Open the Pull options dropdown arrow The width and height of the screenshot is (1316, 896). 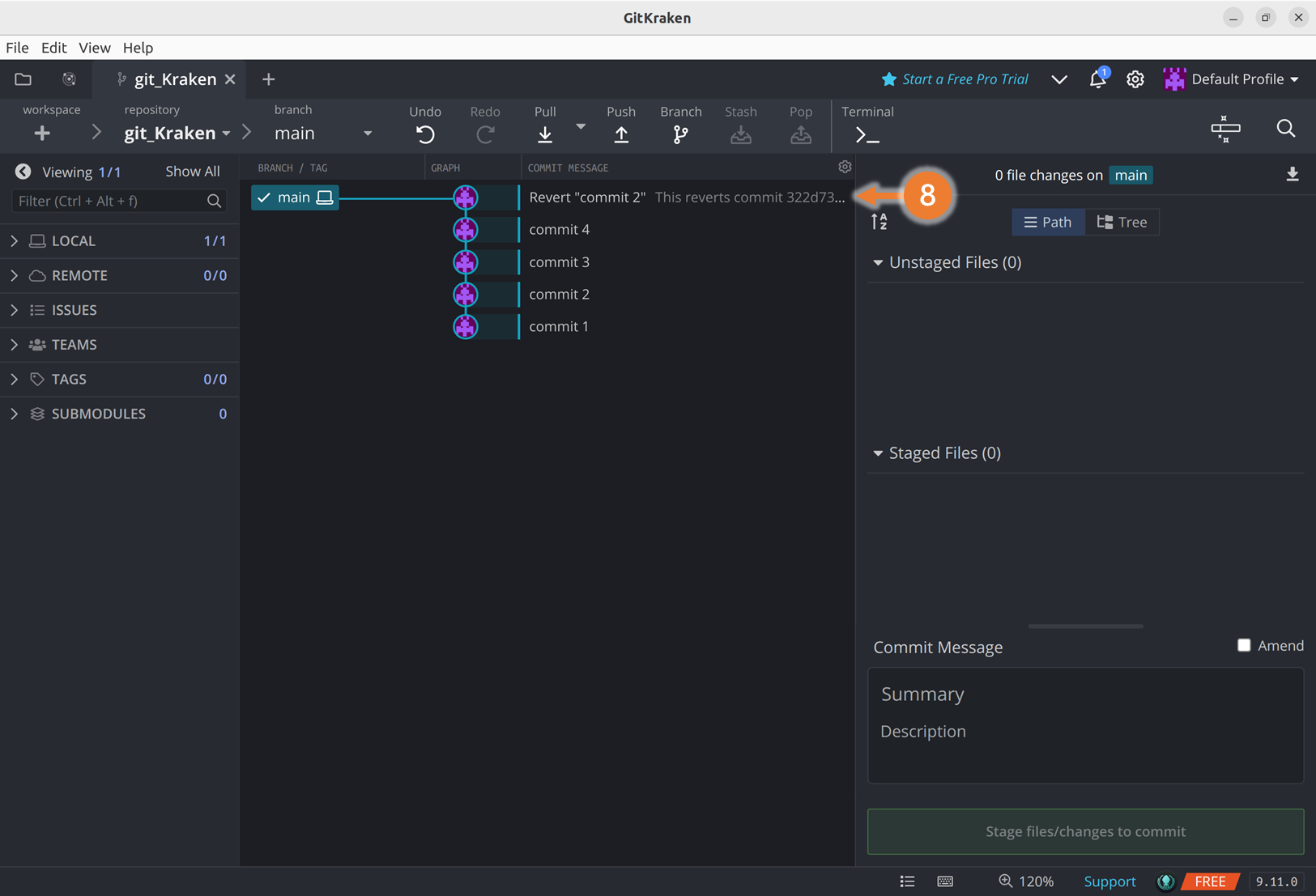(x=581, y=126)
